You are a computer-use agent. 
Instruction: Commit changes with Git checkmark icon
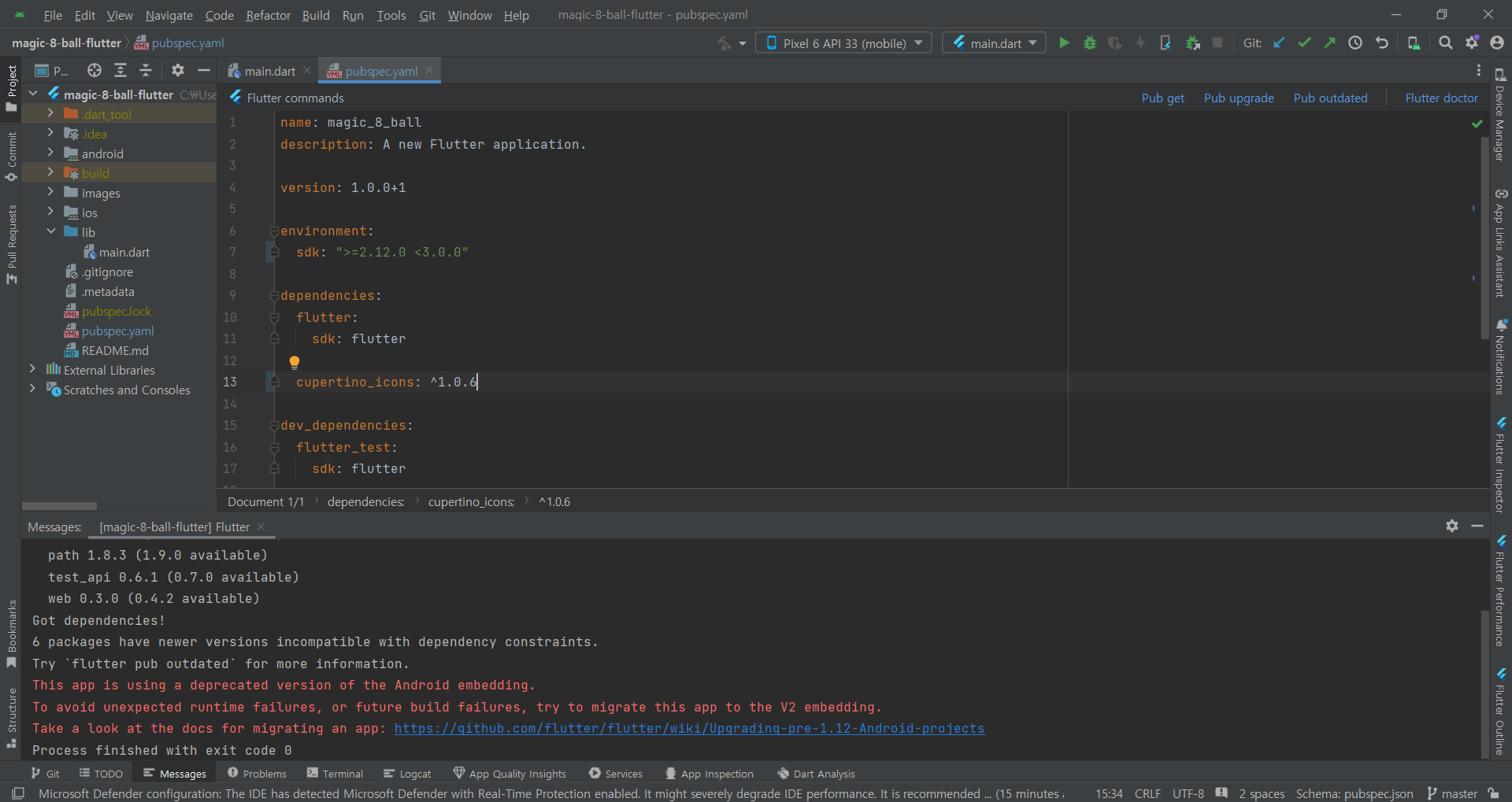tap(1305, 43)
